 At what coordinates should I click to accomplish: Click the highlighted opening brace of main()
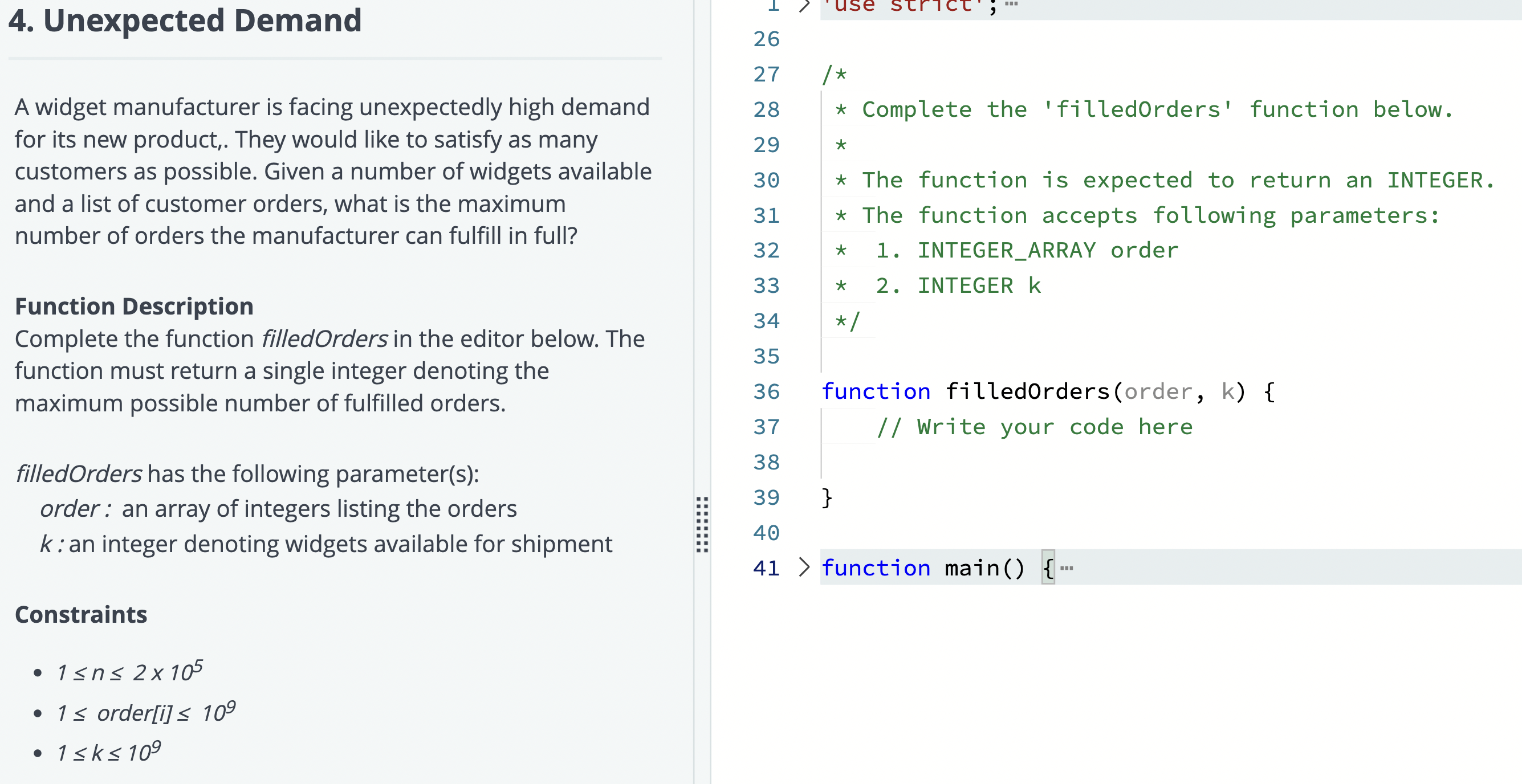[x=1048, y=568]
